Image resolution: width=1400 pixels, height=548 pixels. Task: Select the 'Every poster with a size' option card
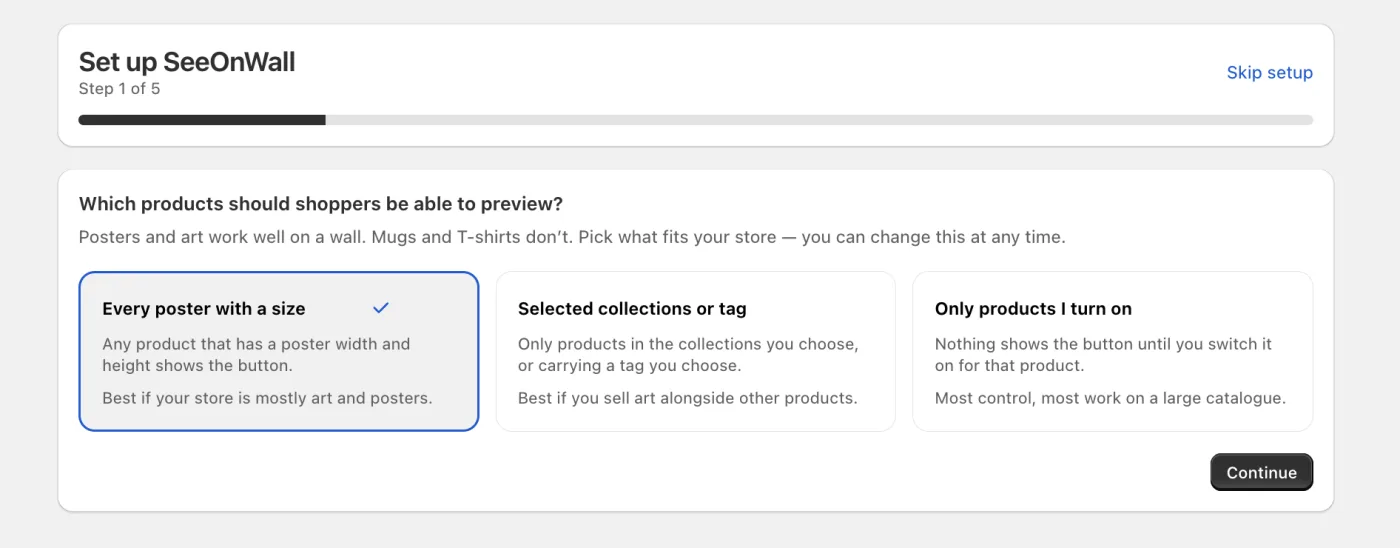[279, 351]
